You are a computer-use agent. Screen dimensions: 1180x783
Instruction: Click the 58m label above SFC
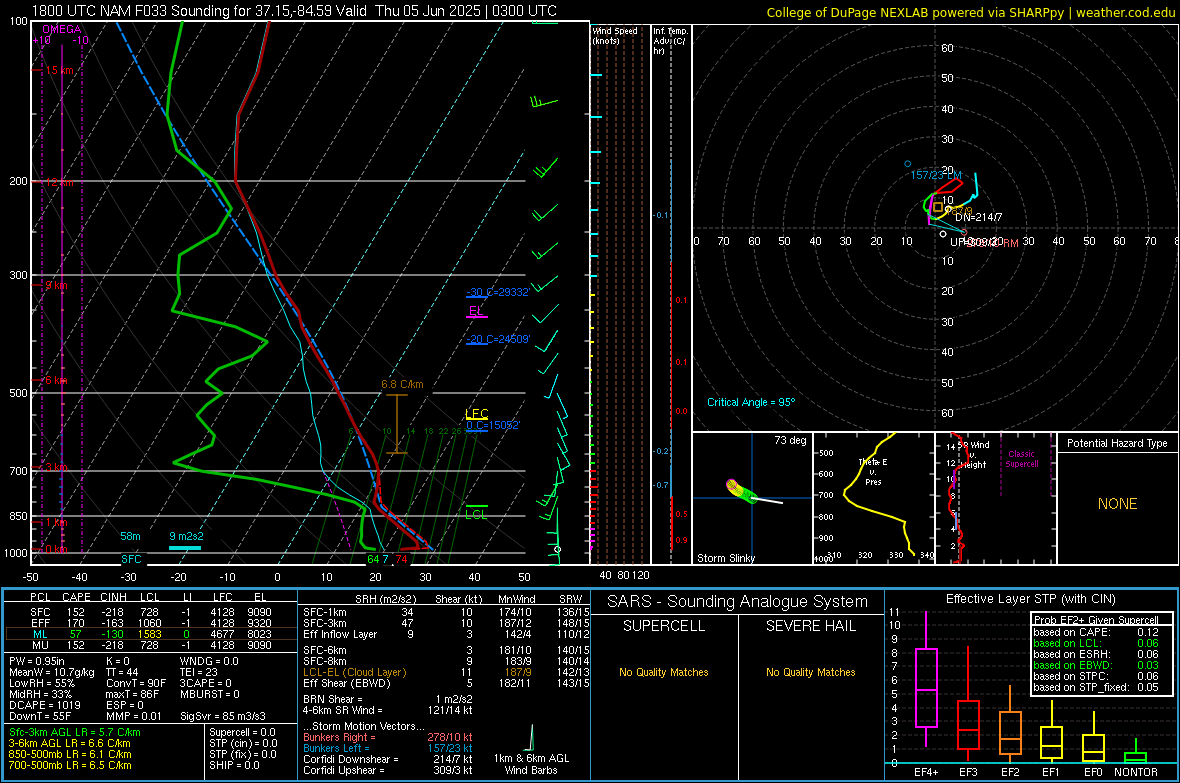pos(130,536)
